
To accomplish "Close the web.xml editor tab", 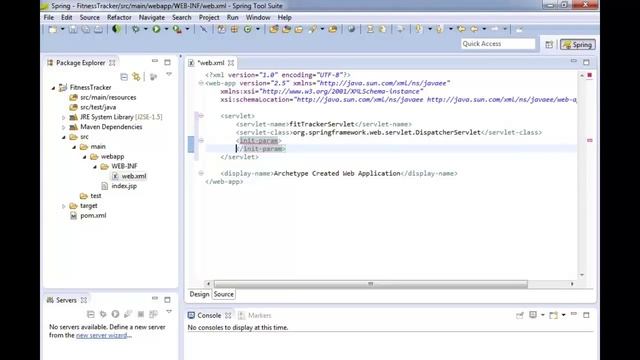I will pyautogui.click(x=231, y=63).
